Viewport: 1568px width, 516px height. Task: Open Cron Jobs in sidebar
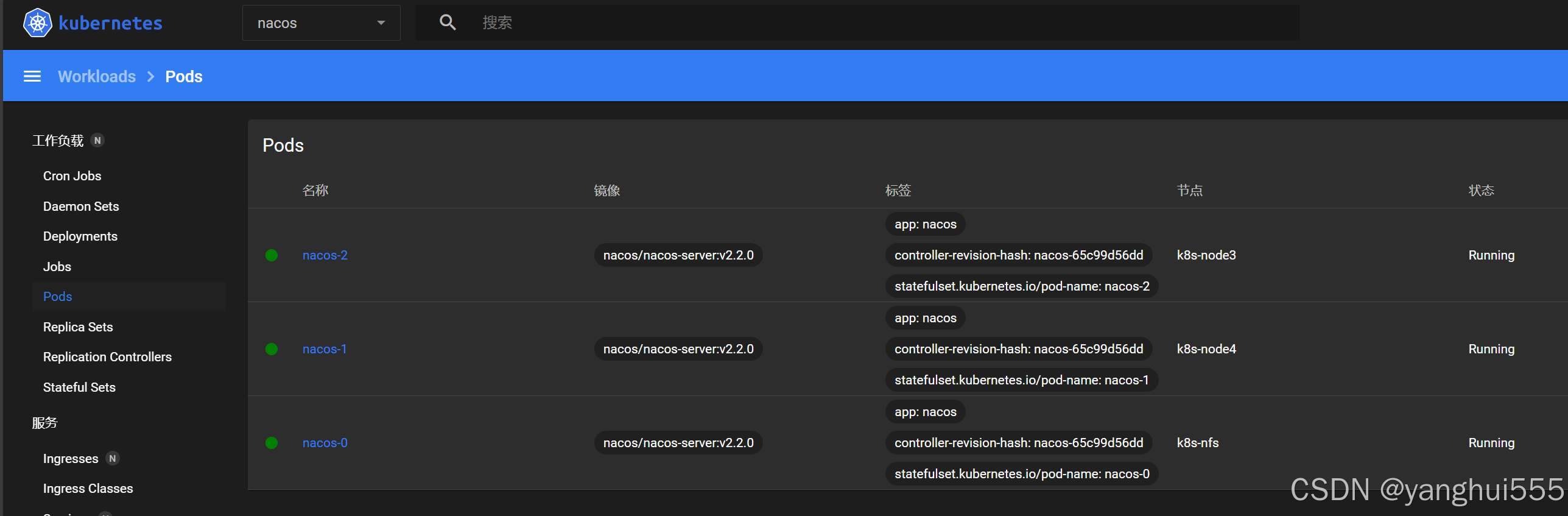tap(72, 176)
